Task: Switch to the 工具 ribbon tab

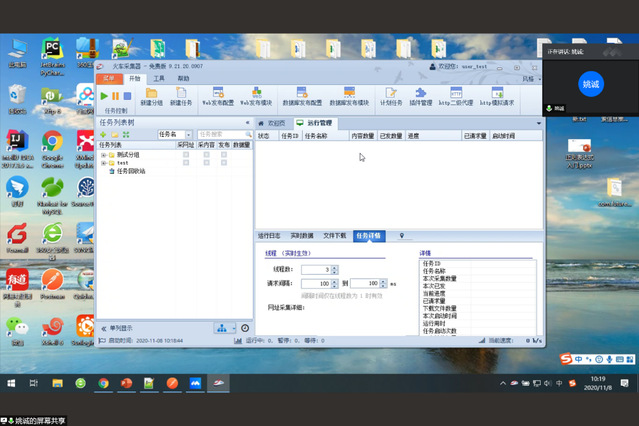Action: click(x=159, y=77)
